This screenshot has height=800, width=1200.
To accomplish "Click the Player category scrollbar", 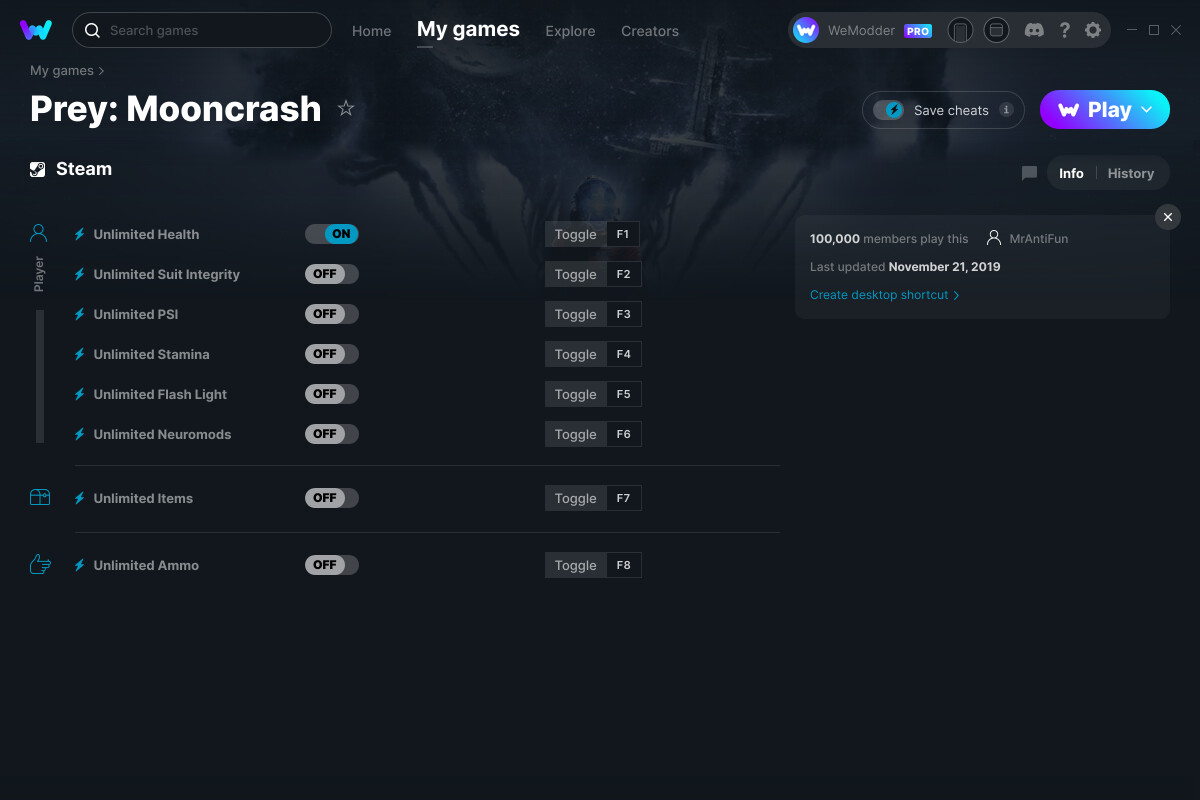I will 40,376.
